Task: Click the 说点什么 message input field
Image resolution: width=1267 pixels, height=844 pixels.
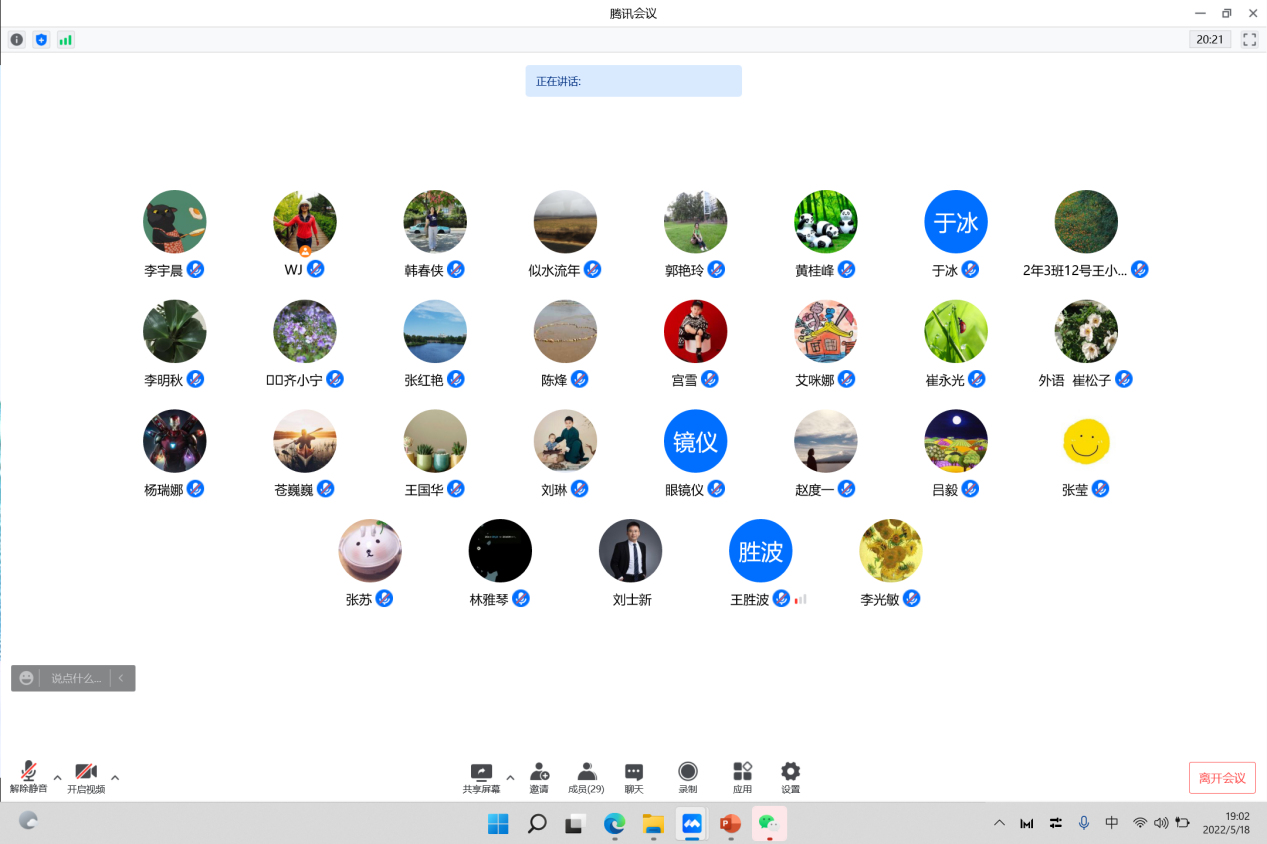Action: 76,678
